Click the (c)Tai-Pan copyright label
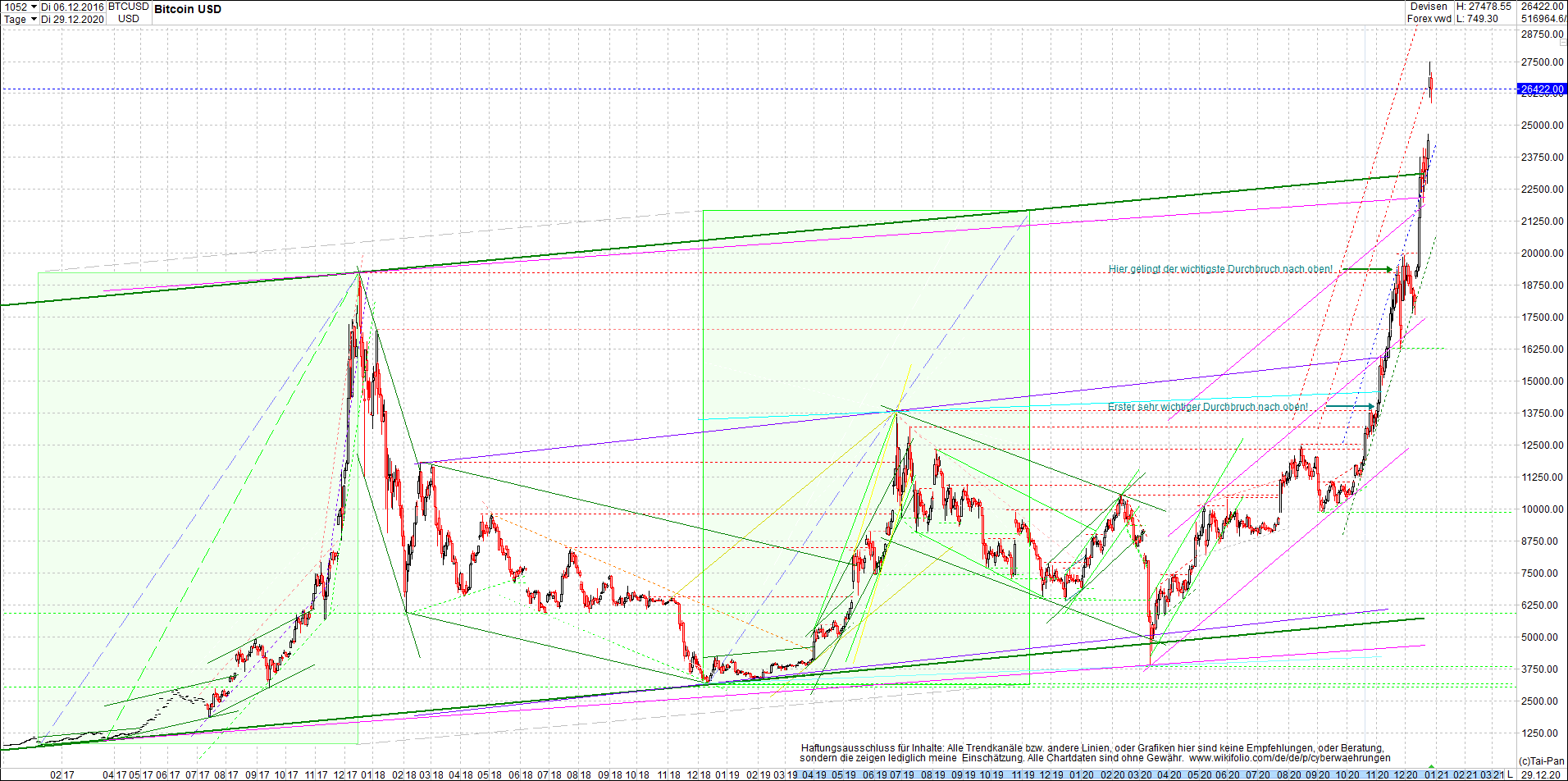This screenshot has height=781, width=1568. coord(1542,761)
